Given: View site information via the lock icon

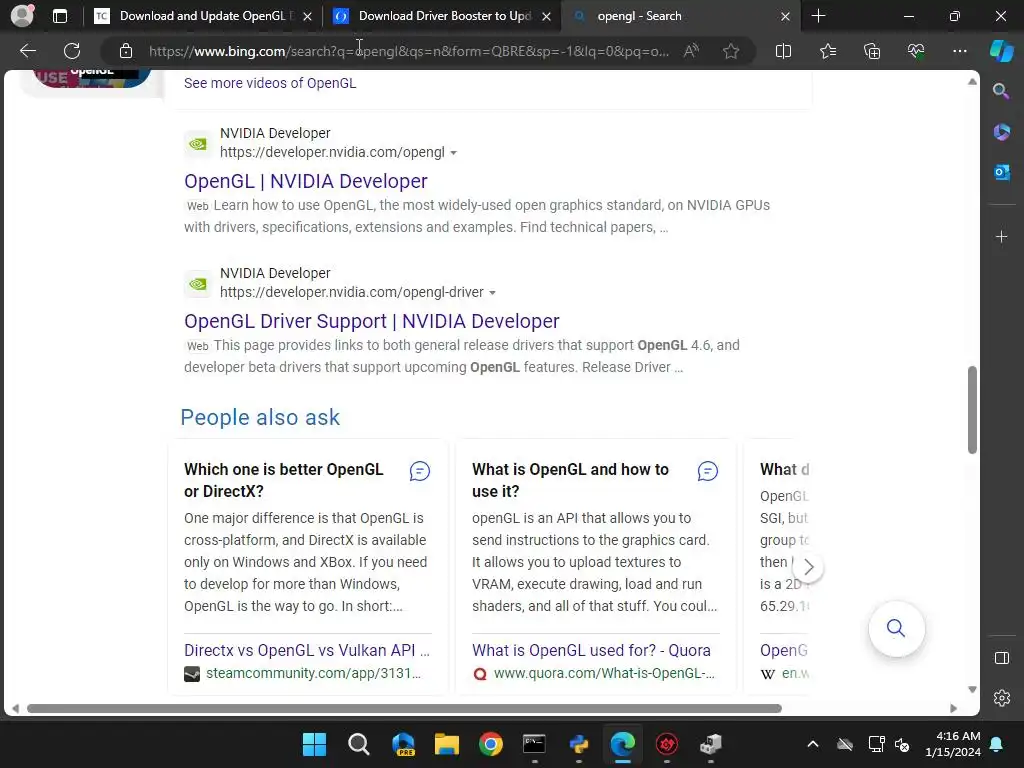Looking at the screenshot, I should (126, 51).
